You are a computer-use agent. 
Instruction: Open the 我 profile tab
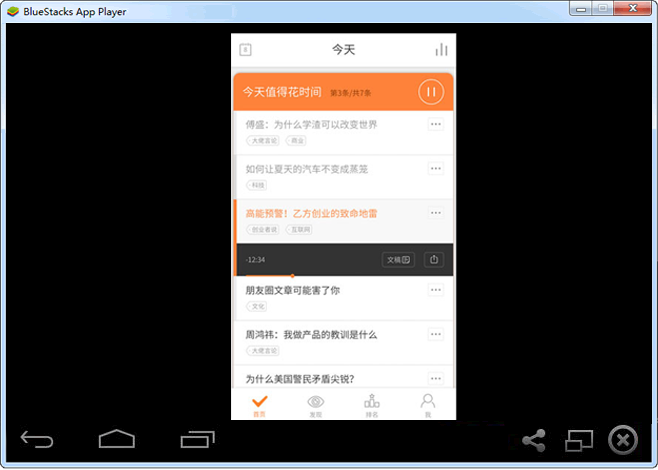(x=427, y=404)
